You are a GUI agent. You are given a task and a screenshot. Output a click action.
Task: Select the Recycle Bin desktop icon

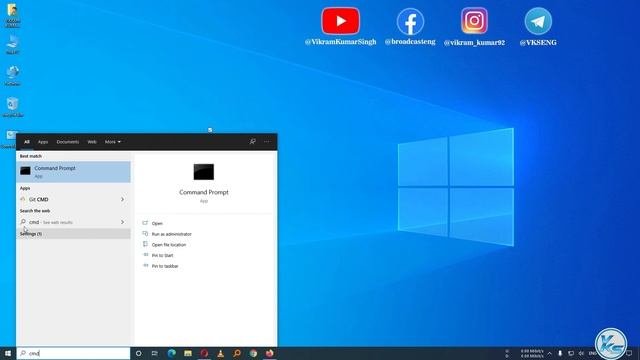(x=13, y=107)
